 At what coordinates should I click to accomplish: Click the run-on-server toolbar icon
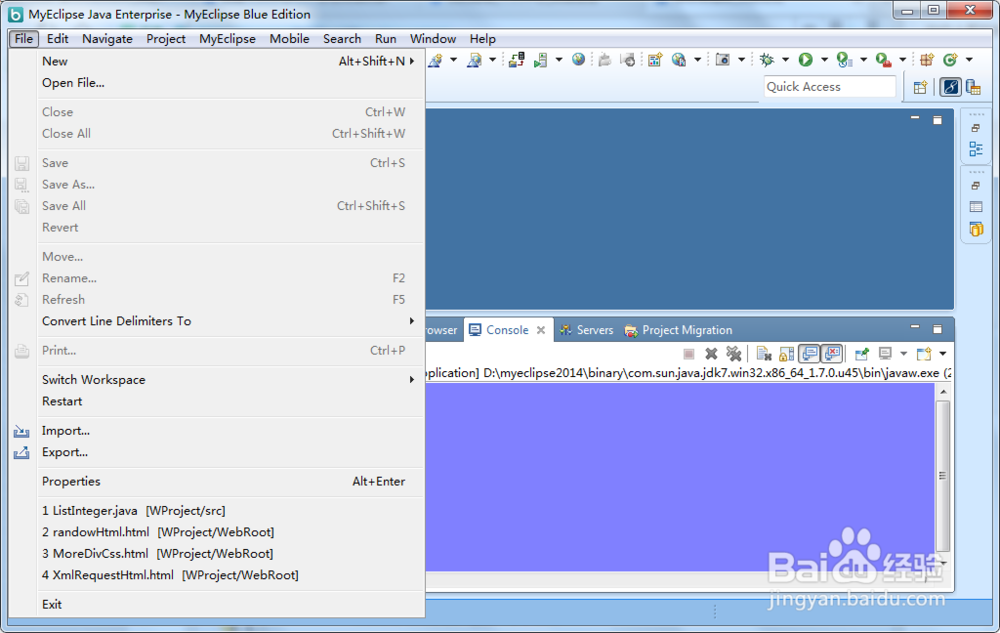(540, 60)
